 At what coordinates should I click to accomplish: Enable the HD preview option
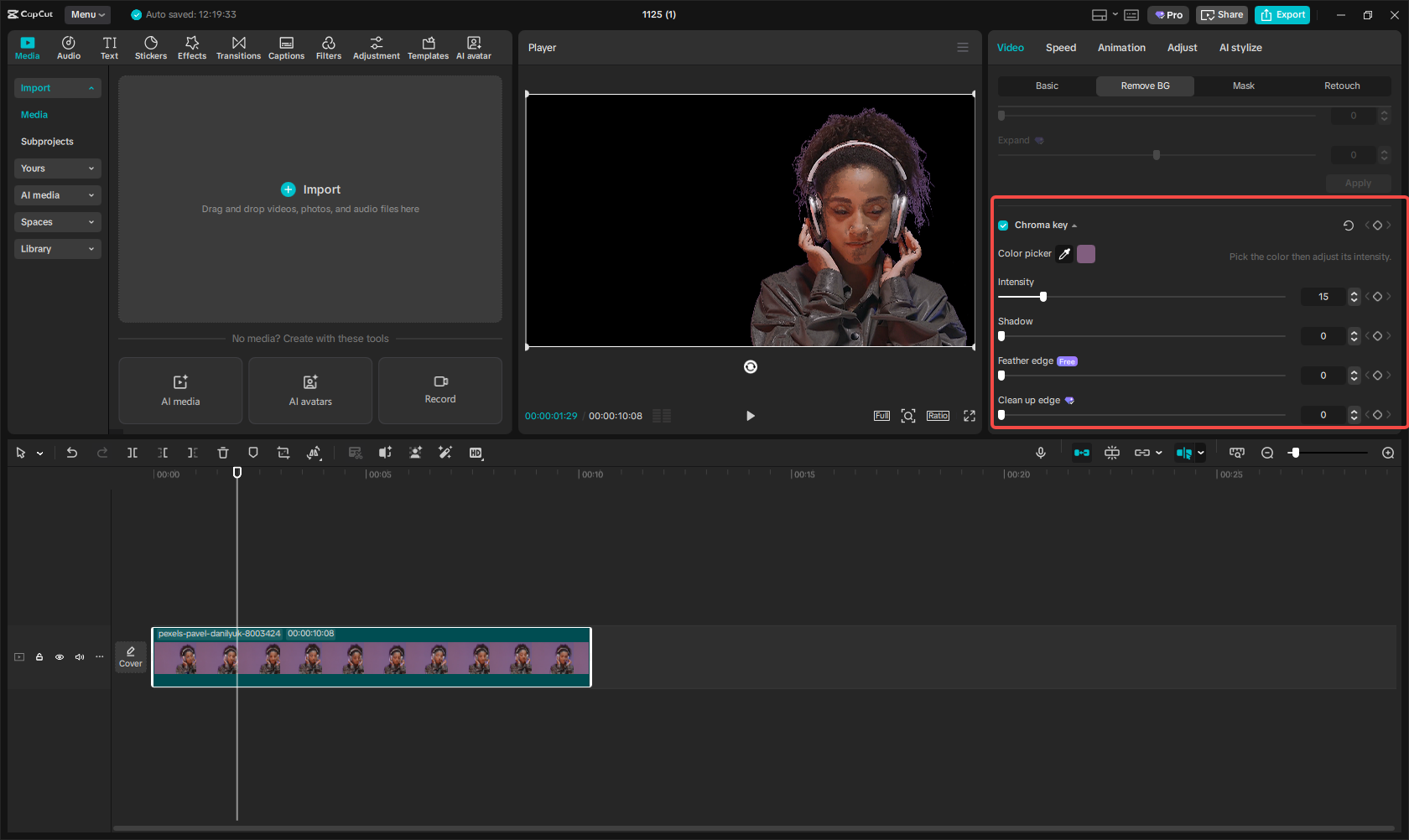pos(476,453)
